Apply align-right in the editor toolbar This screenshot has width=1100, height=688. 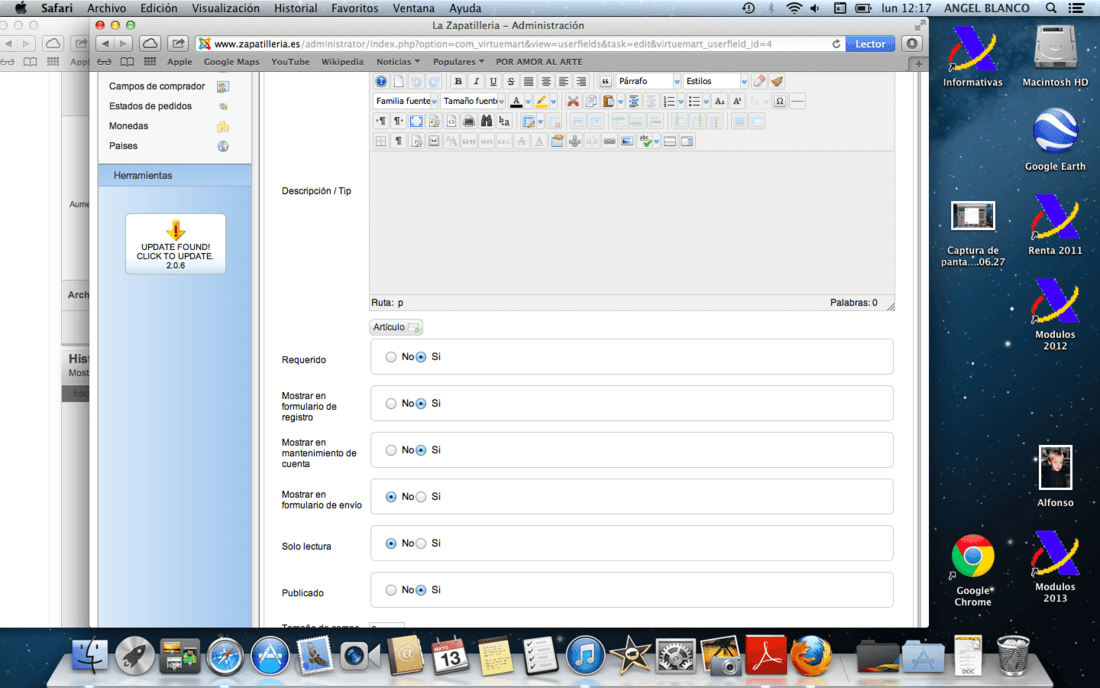pyautogui.click(x=581, y=81)
